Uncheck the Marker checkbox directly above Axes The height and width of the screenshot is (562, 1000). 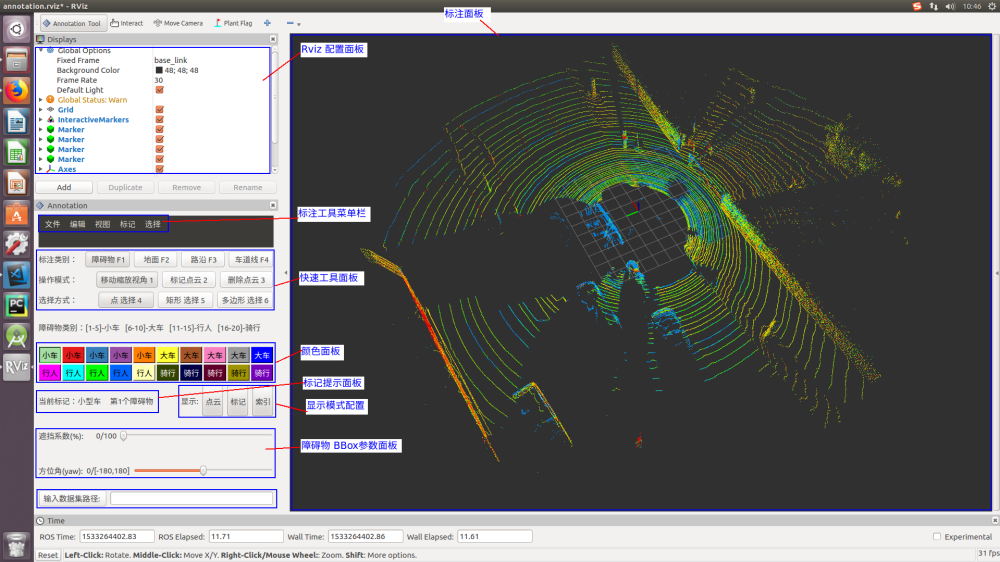(x=159, y=159)
